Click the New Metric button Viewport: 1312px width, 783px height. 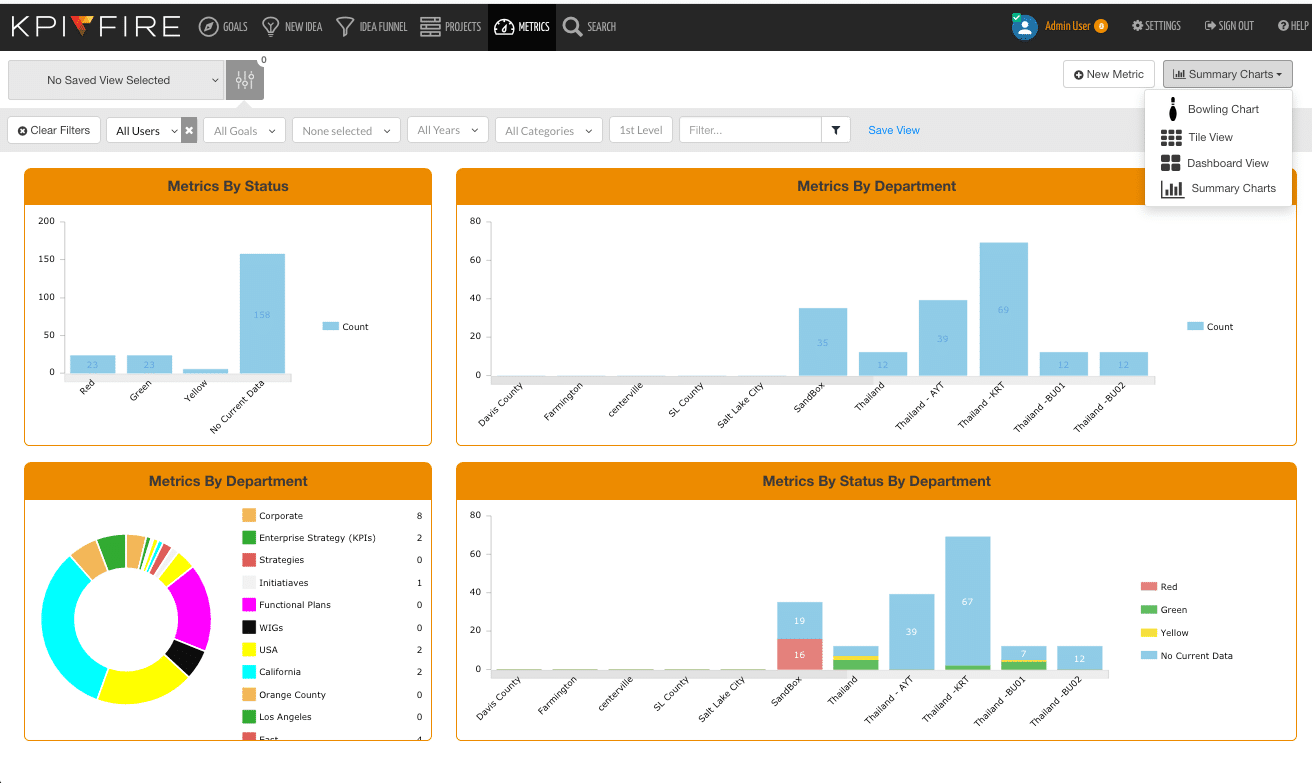click(1109, 74)
